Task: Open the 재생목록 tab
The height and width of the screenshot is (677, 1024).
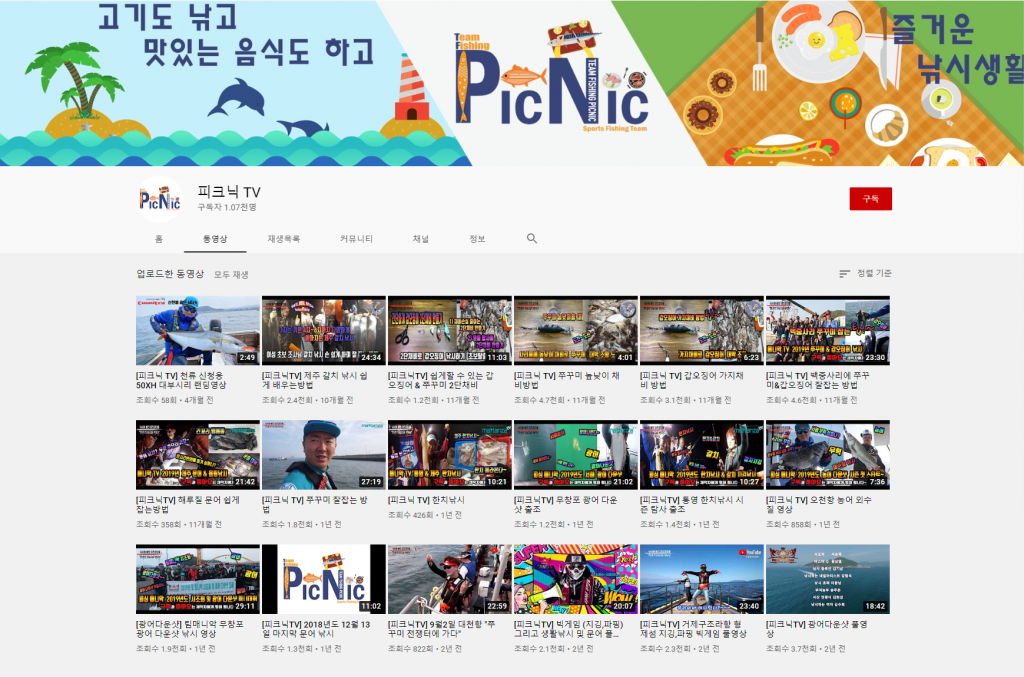Action: [x=283, y=239]
